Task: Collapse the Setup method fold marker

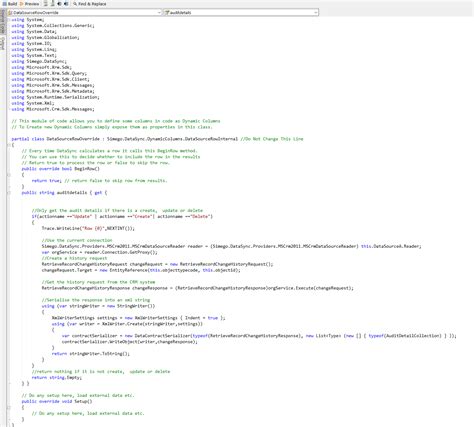Action: [9, 407]
